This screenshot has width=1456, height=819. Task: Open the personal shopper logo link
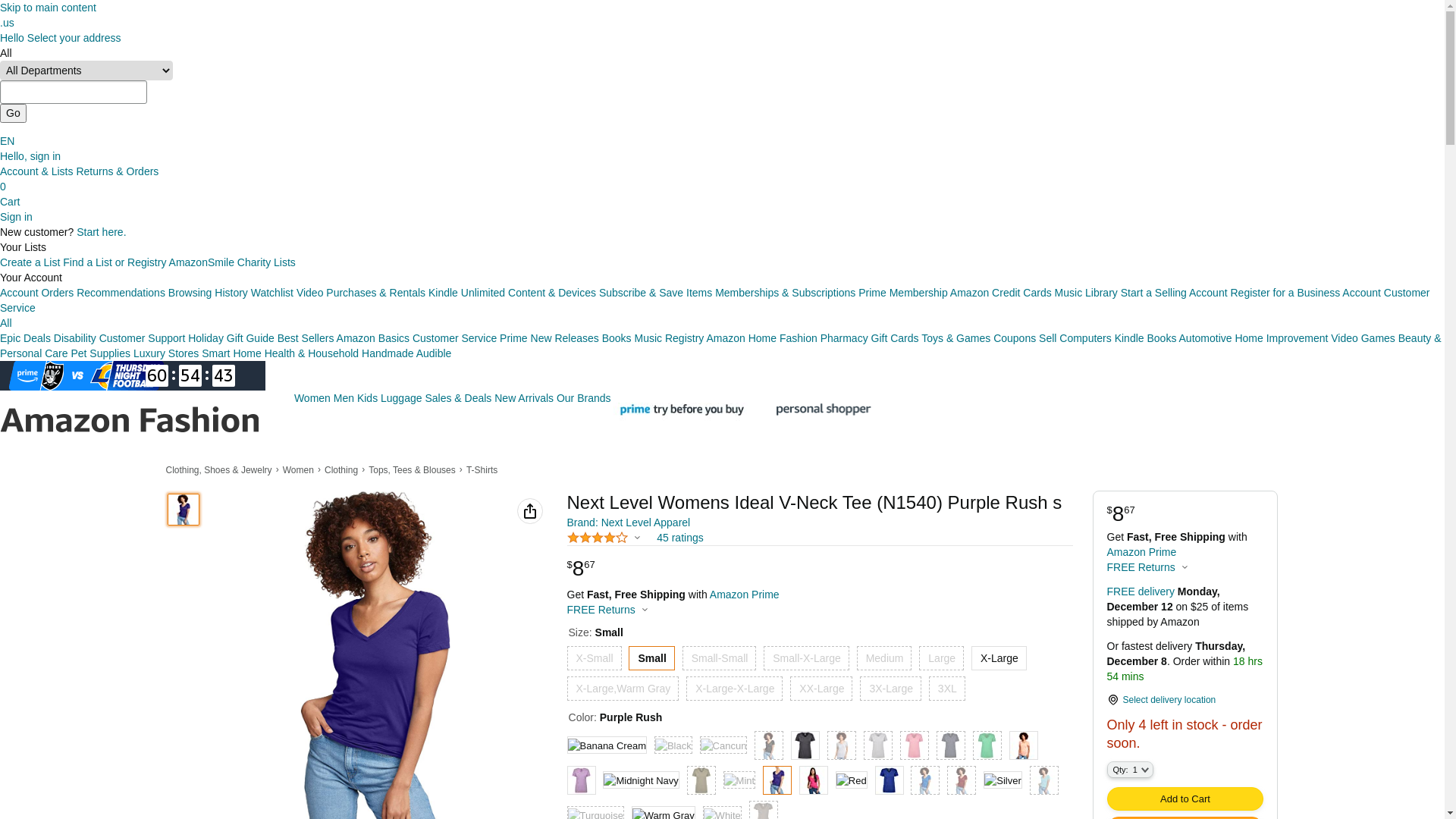pyautogui.click(x=823, y=409)
